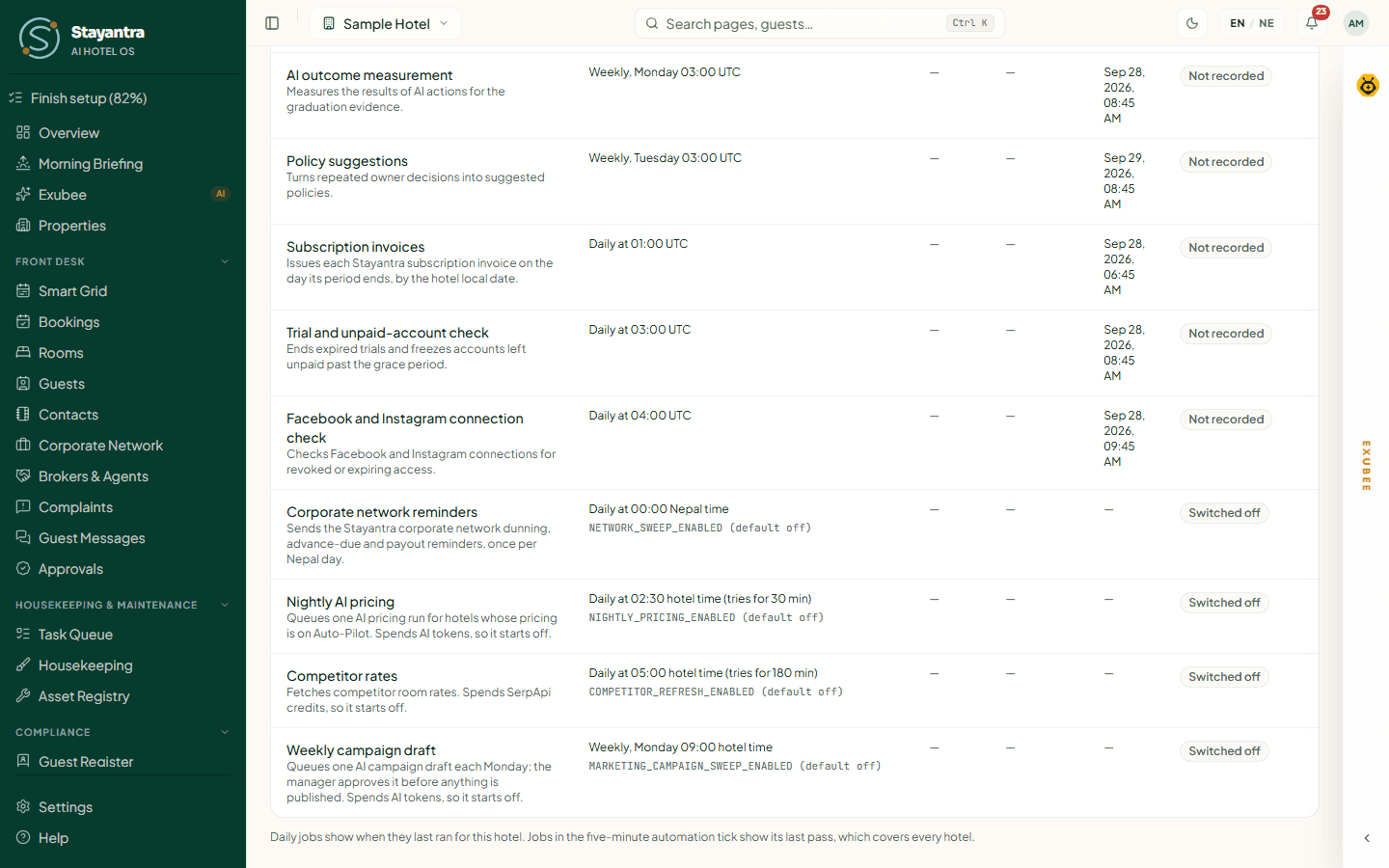Screen dimensions: 1389x868
Task: Switch language to EN
Action: pos(1238,23)
